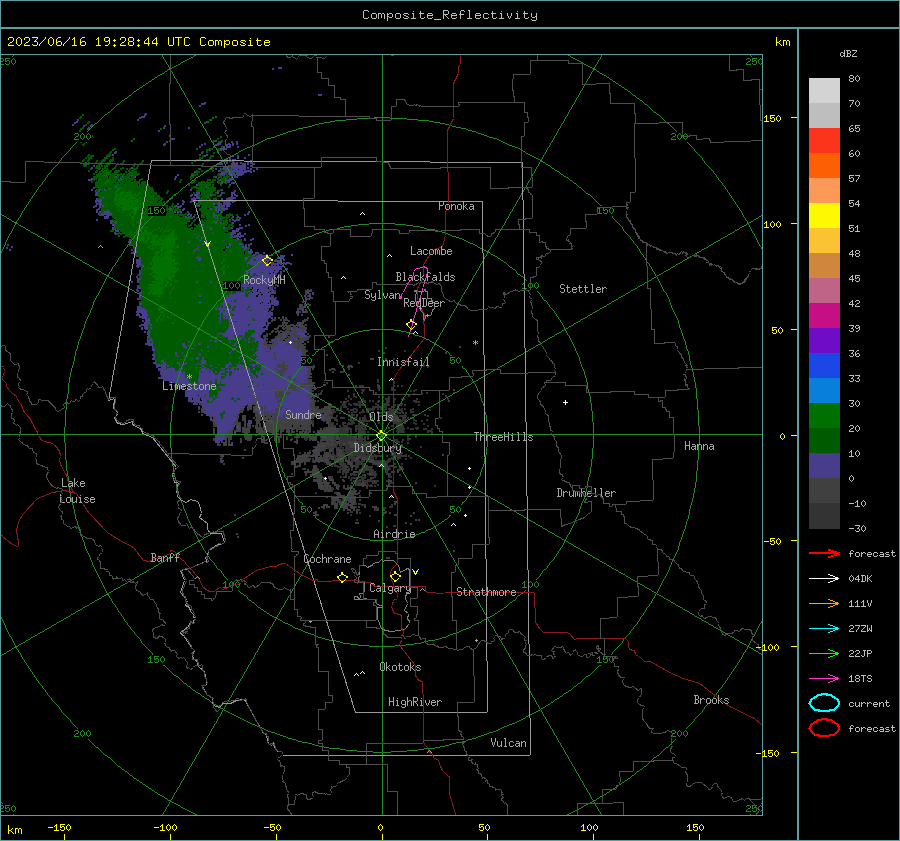The height and width of the screenshot is (841, 900).
Task: Click the Vulcan city label
Action: click(508, 743)
